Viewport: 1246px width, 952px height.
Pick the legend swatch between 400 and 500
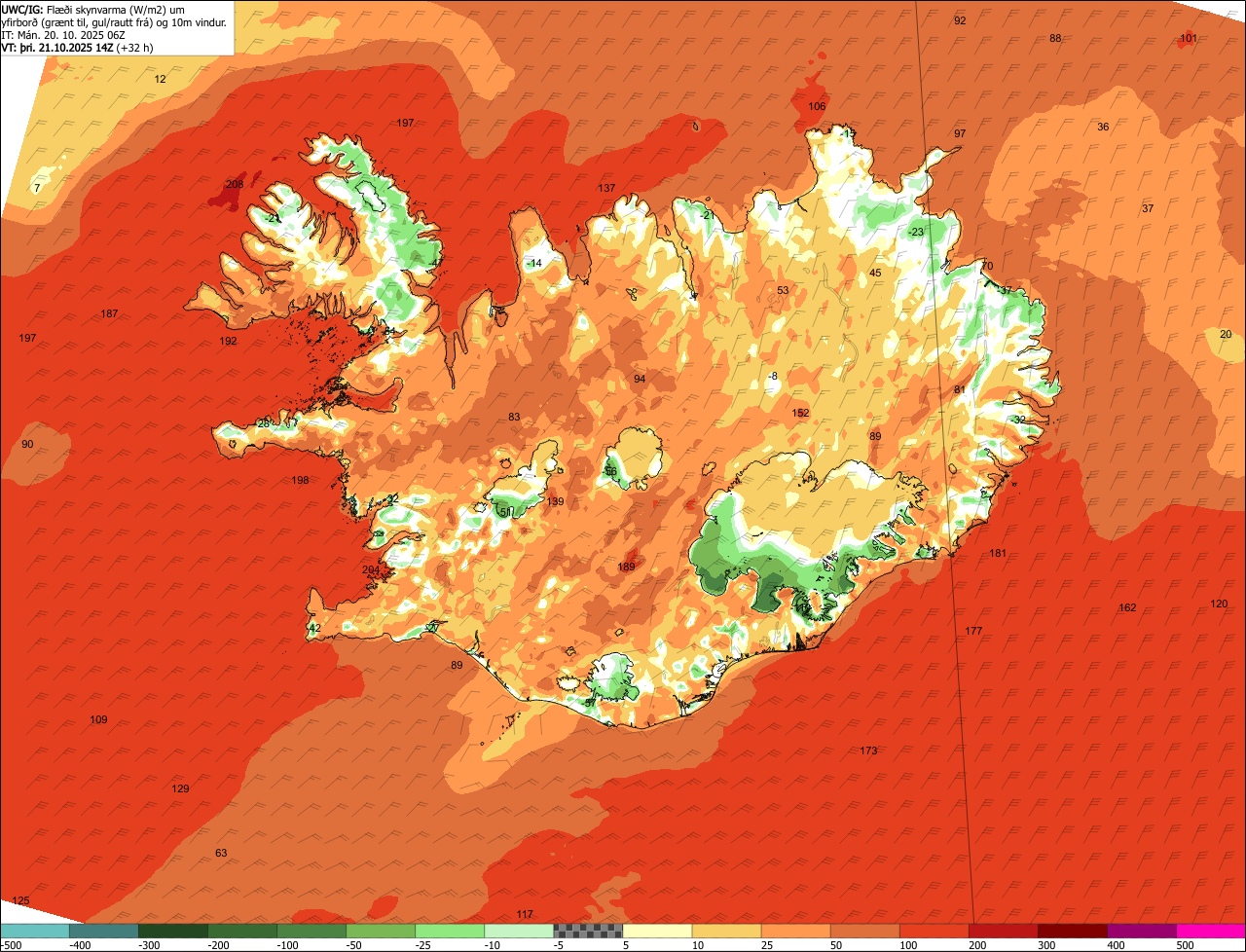(x=1142, y=931)
